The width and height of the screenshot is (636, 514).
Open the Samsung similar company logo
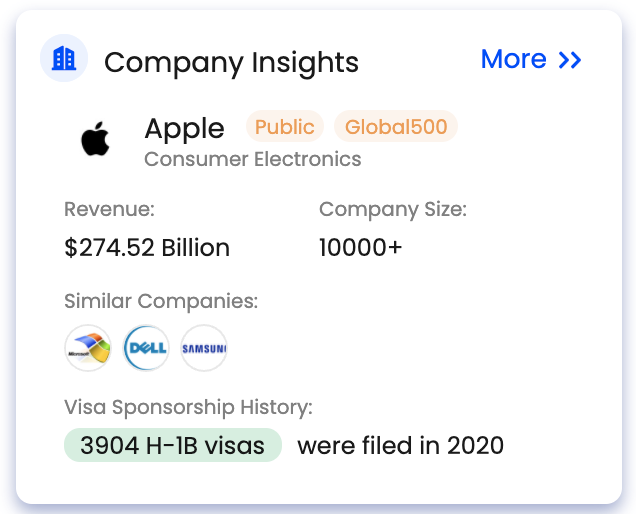[x=204, y=349]
